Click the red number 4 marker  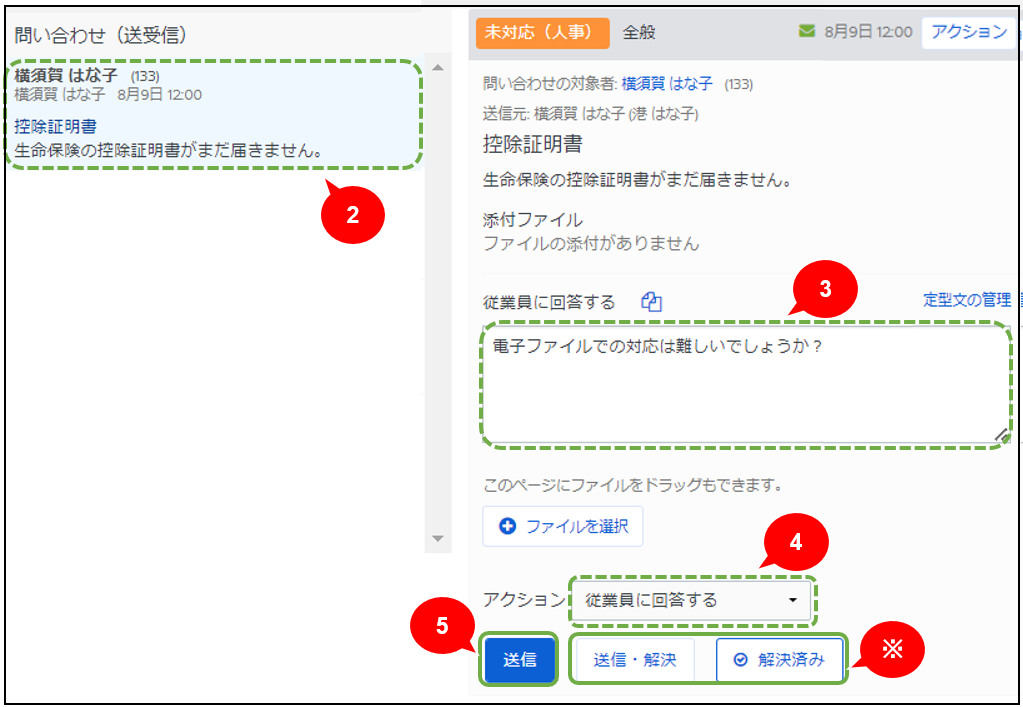click(x=796, y=542)
